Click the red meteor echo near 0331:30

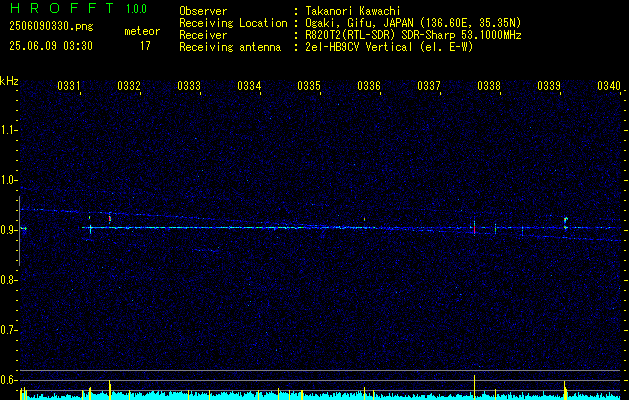[110, 219]
